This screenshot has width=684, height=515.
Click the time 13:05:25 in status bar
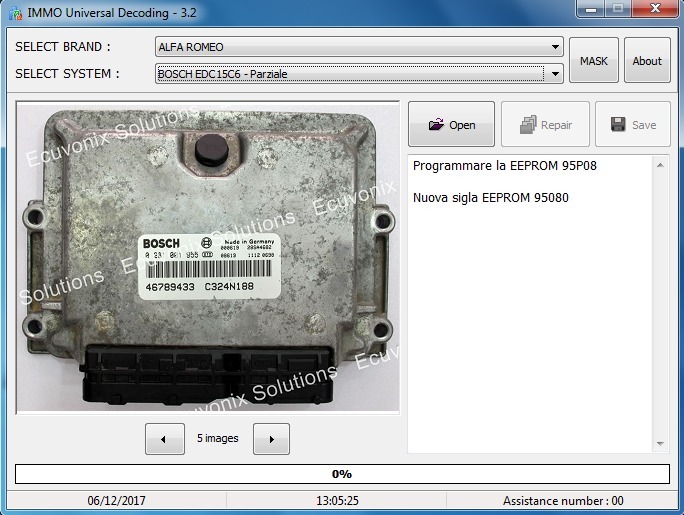click(337, 501)
